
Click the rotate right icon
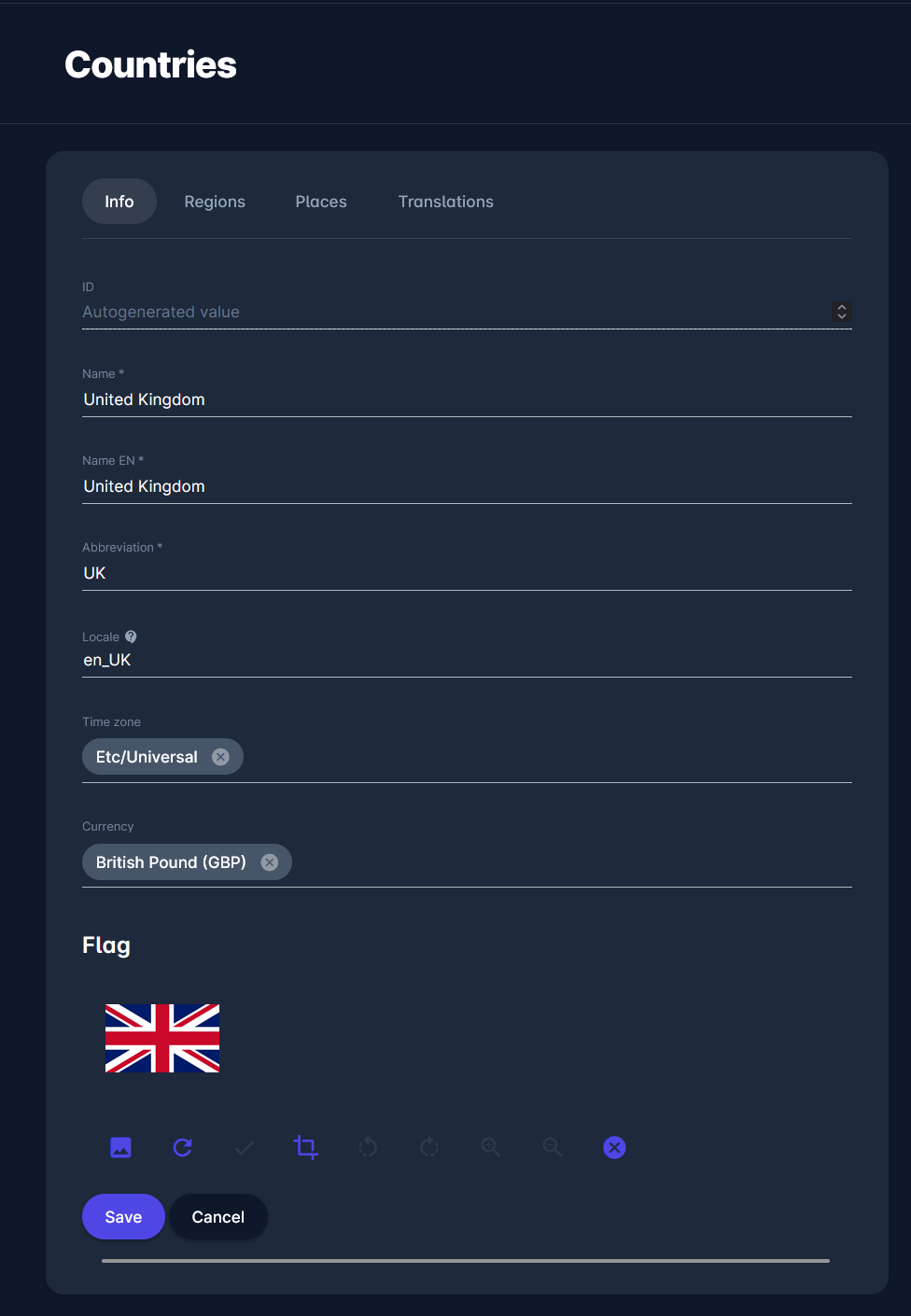click(429, 1147)
